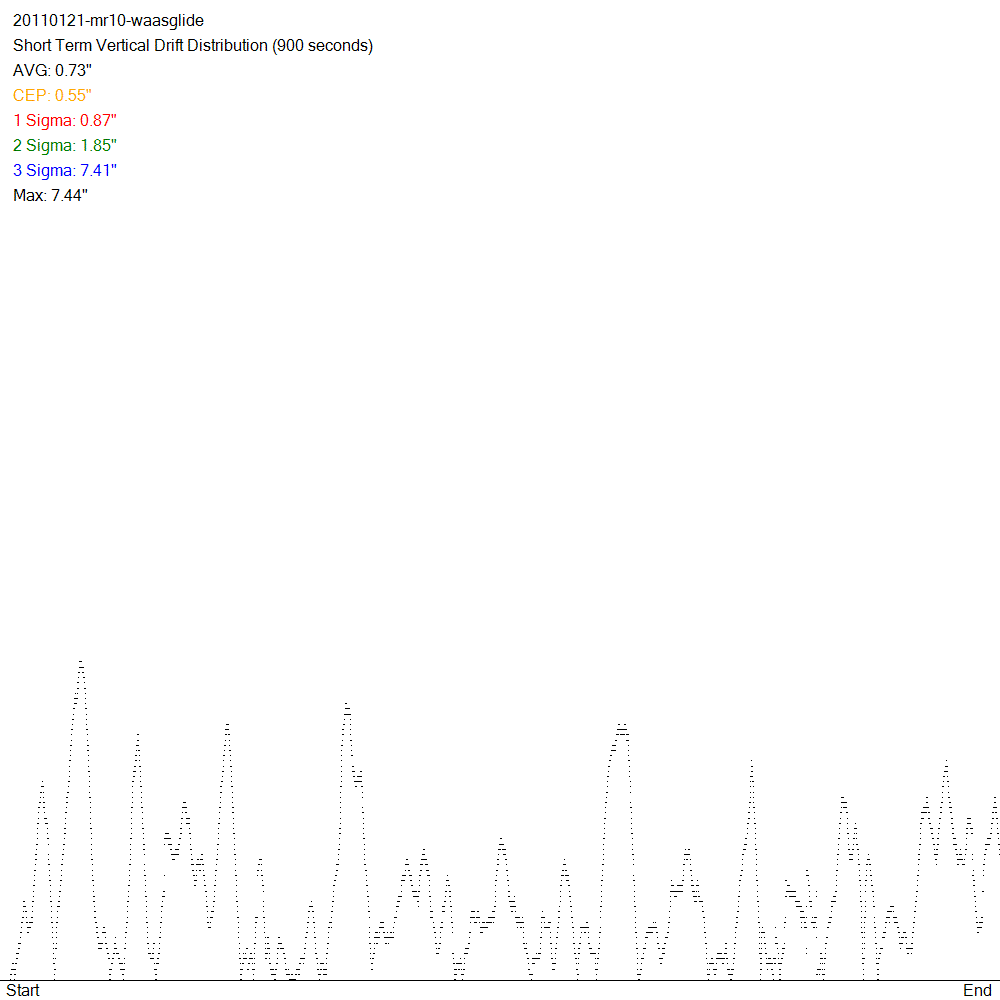Select the Short Term Vertical Drift Distribution subtitle

[x=192, y=46]
